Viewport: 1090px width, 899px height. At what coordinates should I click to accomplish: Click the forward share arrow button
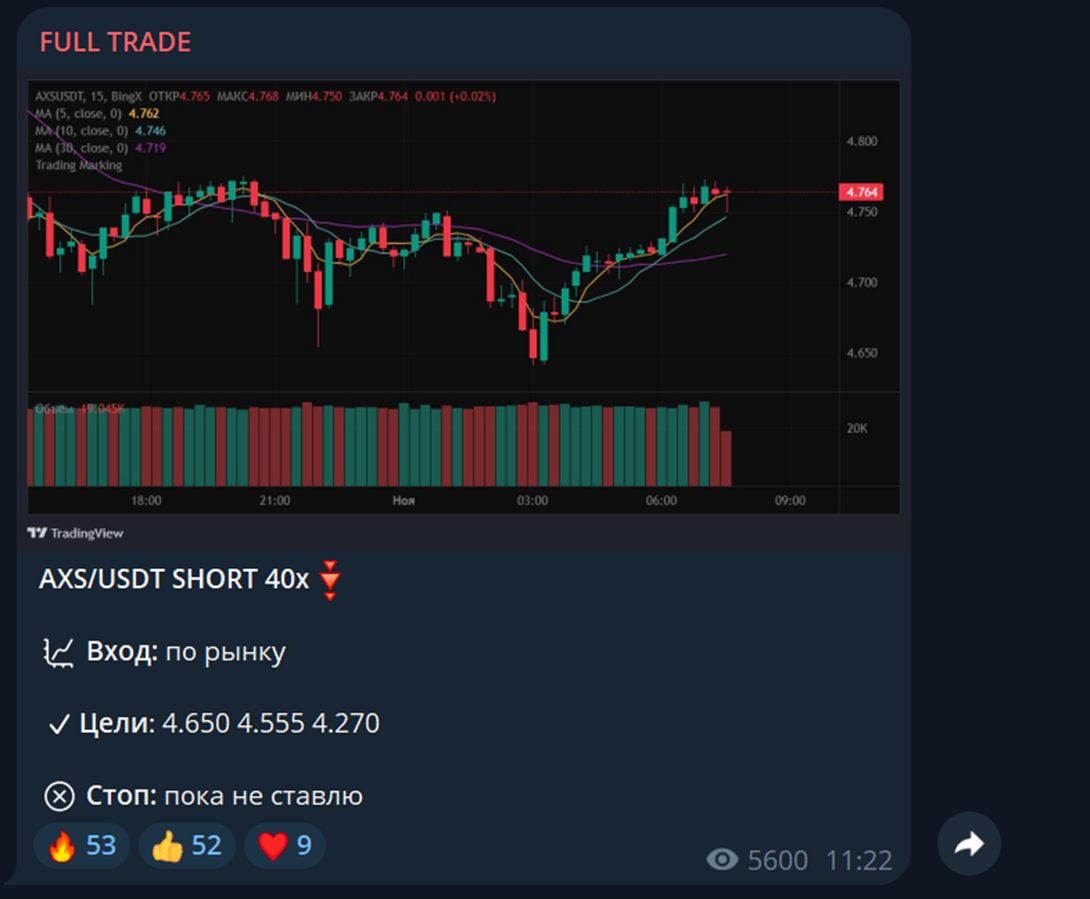pos(969,843)
